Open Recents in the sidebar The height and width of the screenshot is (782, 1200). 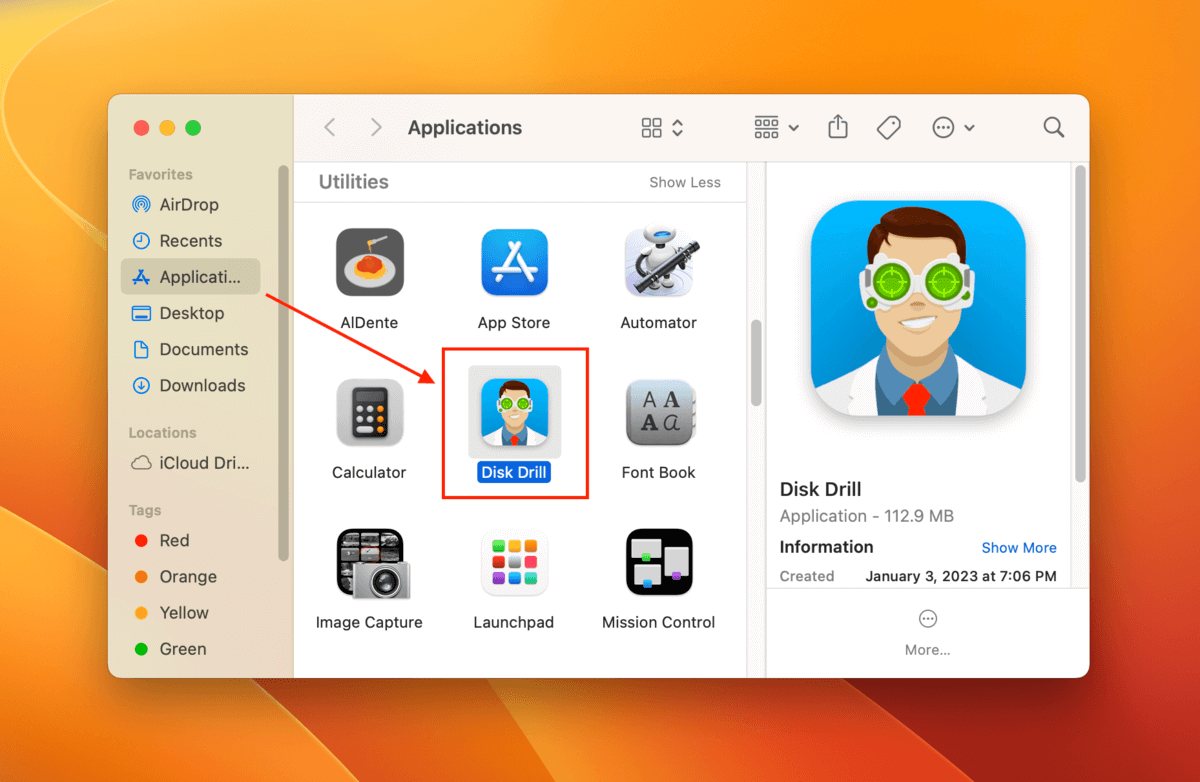[190, 241]
